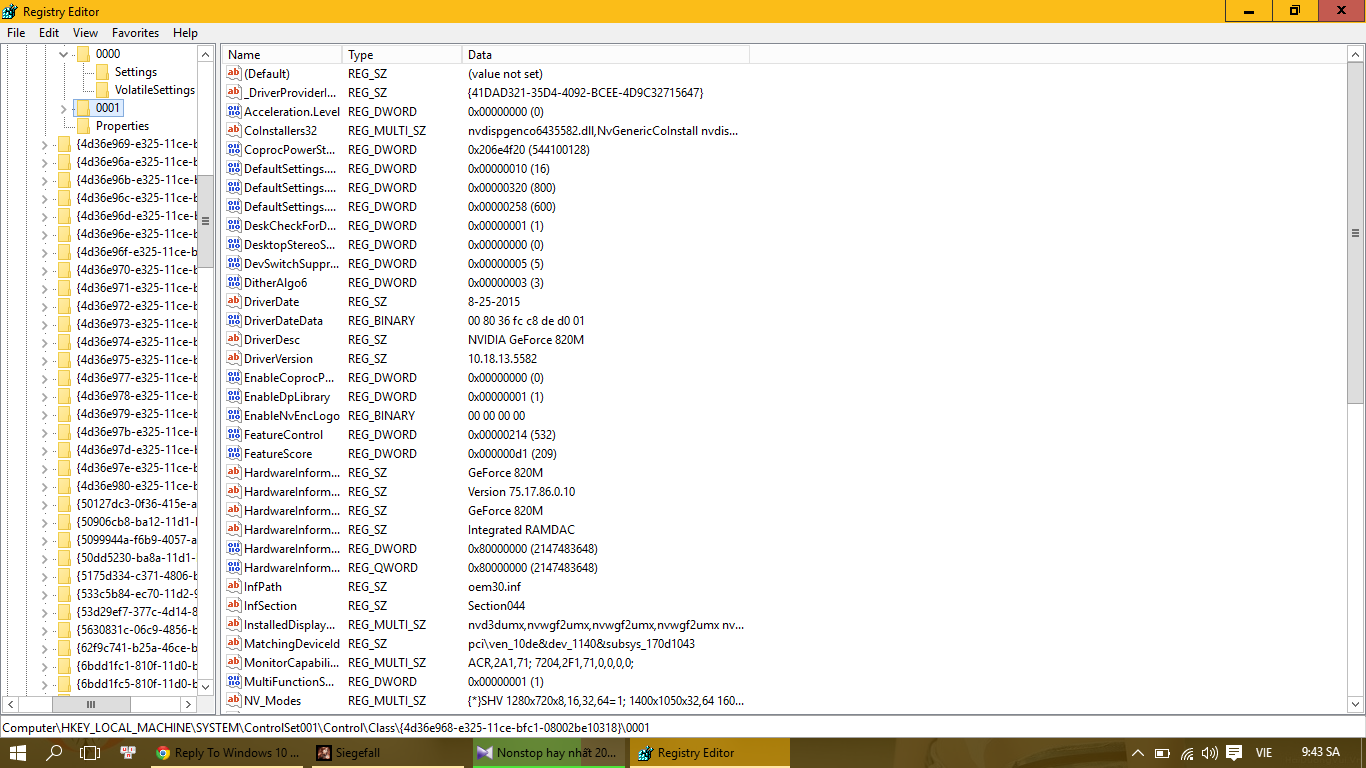Select the InstalledDisplay... value row

click(487, 625)
